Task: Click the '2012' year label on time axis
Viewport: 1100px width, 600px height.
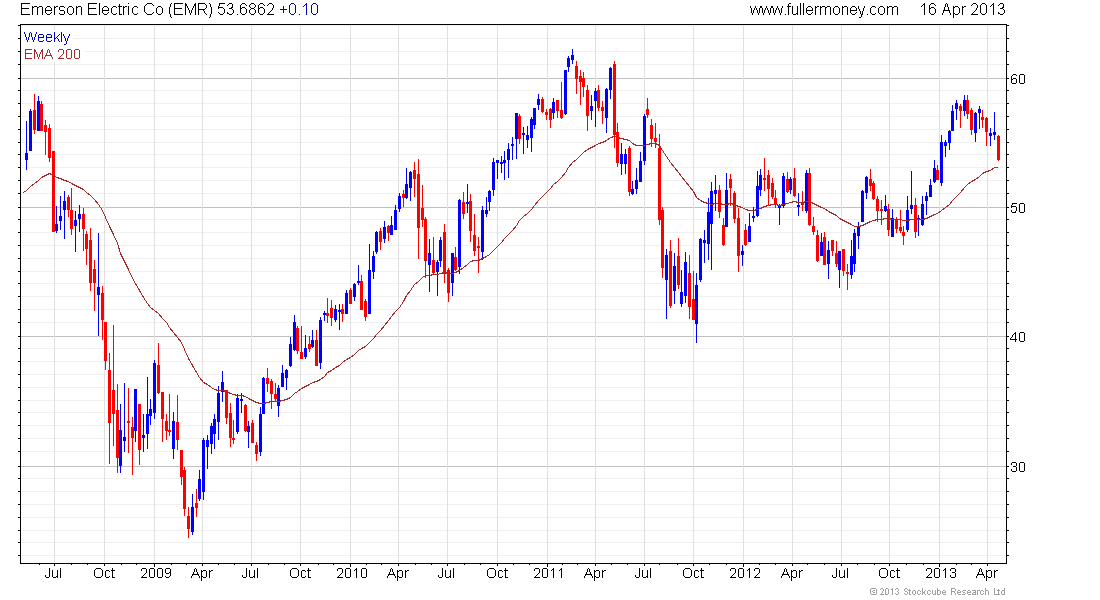Action: tap(744, 573)
